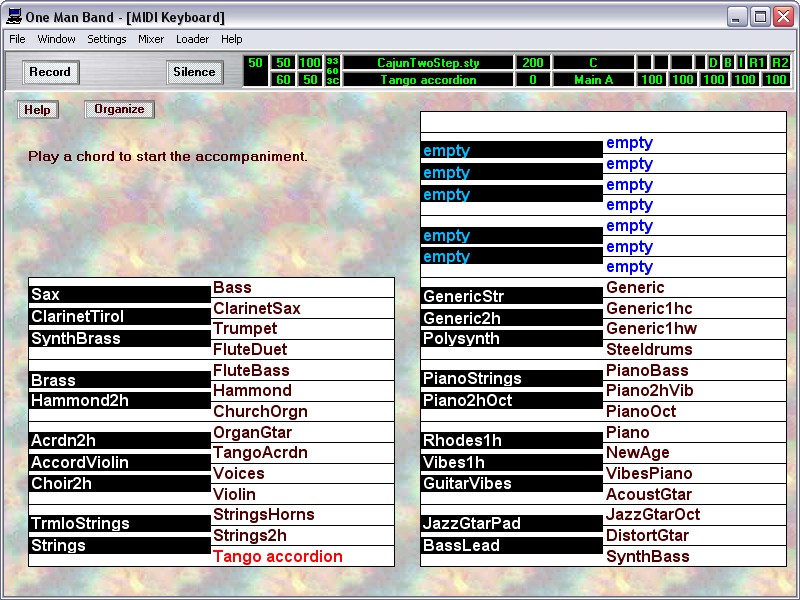Select the SynthBrass black key
The height and width of the screenshot is (600, 800).
[x=119, y=338]
